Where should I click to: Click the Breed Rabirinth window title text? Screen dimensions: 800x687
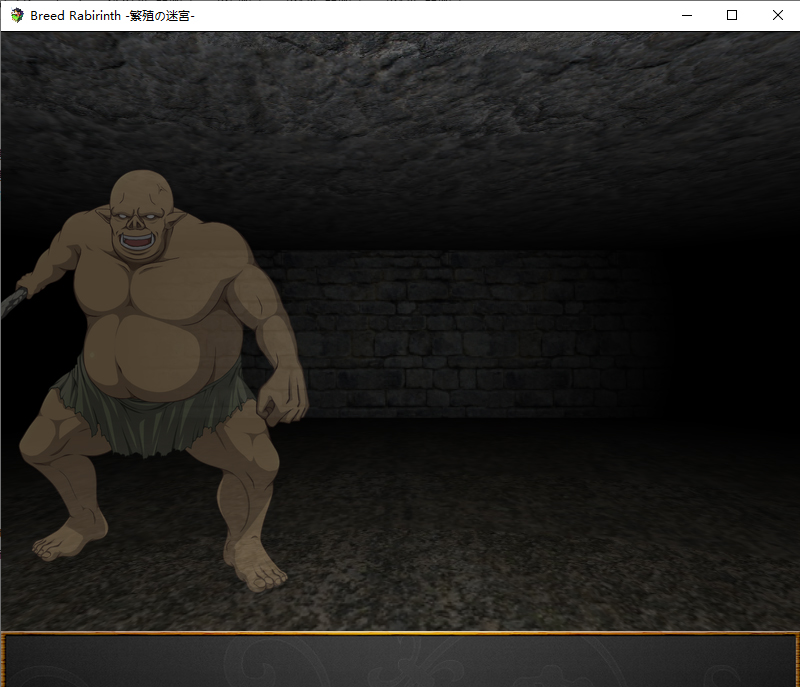click(x=112, y=15)
